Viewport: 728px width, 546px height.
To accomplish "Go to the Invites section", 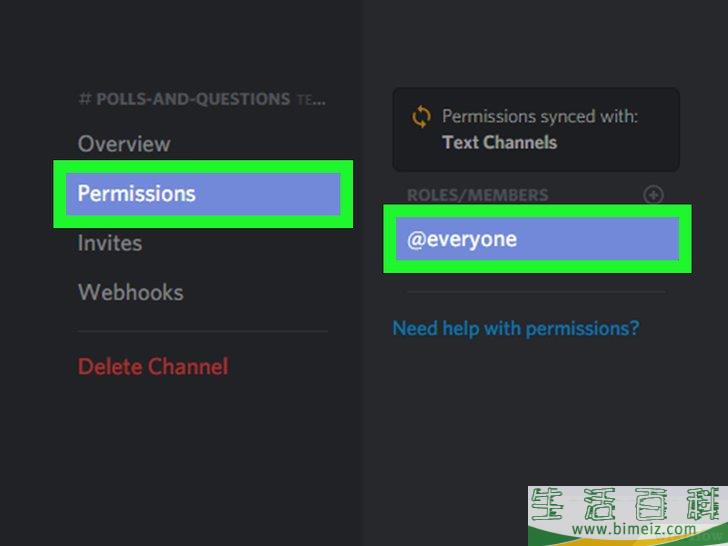I will pyautogui.click(x=110, y=243).
